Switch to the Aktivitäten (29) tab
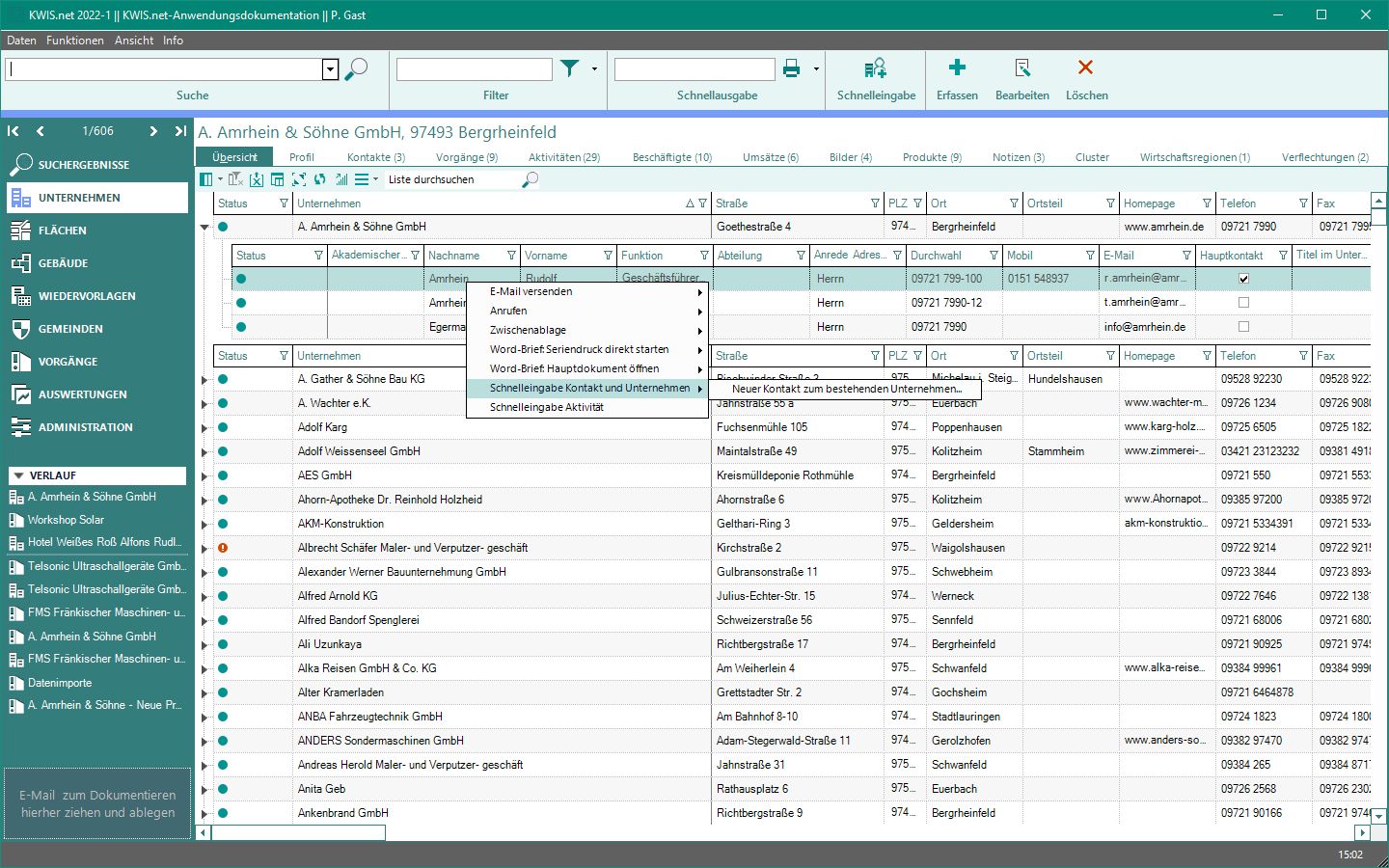Viewport: 1389px width, 868px height. (564, 157)
